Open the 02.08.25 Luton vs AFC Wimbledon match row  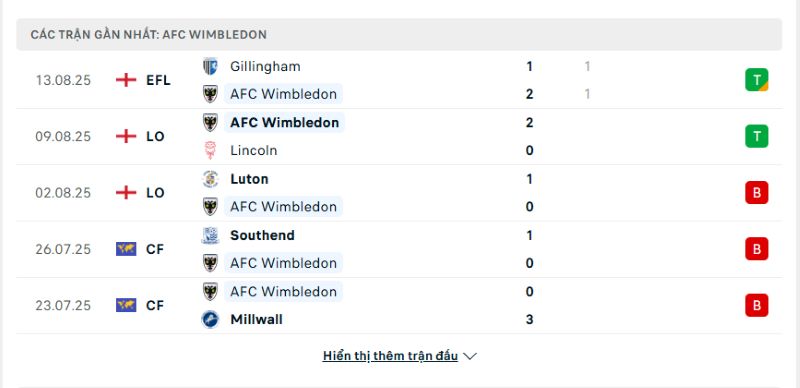click(x=399, y=193)
